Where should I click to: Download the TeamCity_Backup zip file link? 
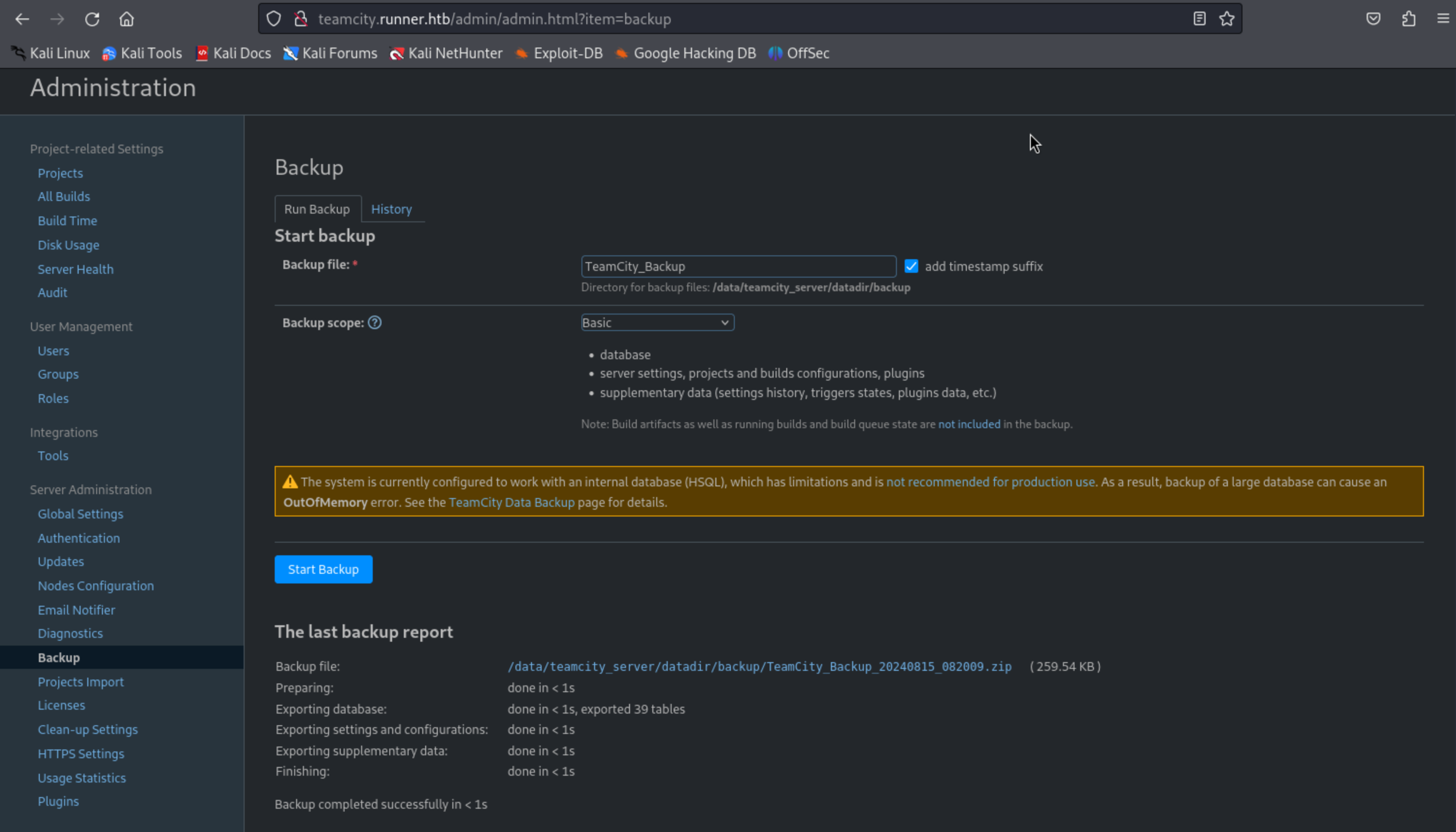tap(759, 666)
